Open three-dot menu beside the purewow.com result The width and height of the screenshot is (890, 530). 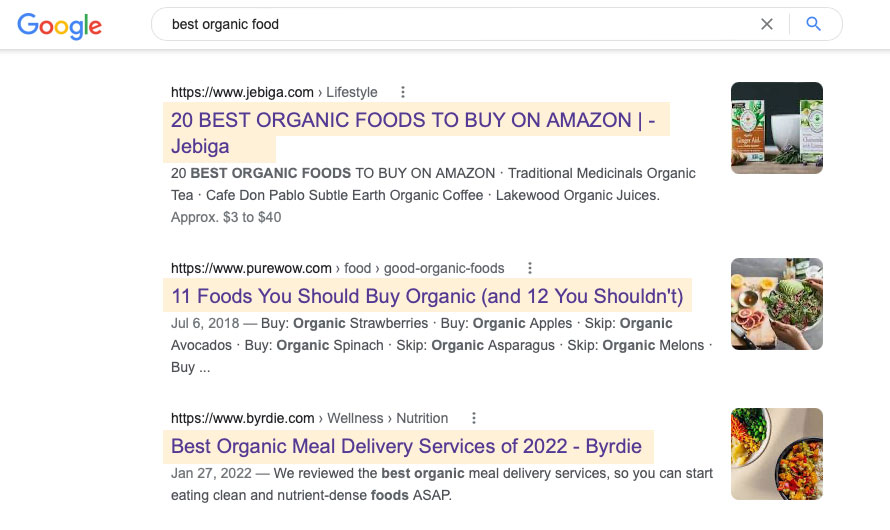530,268
